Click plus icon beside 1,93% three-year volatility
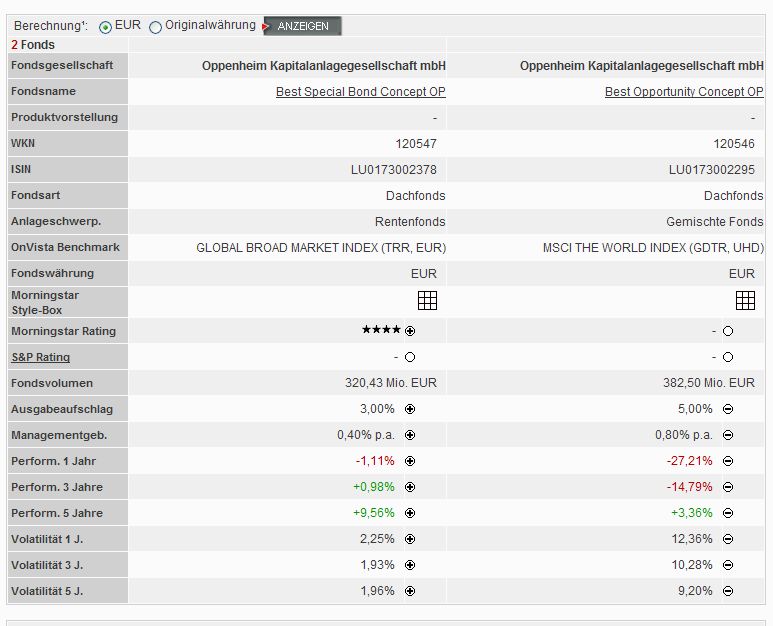 [410, 565]
